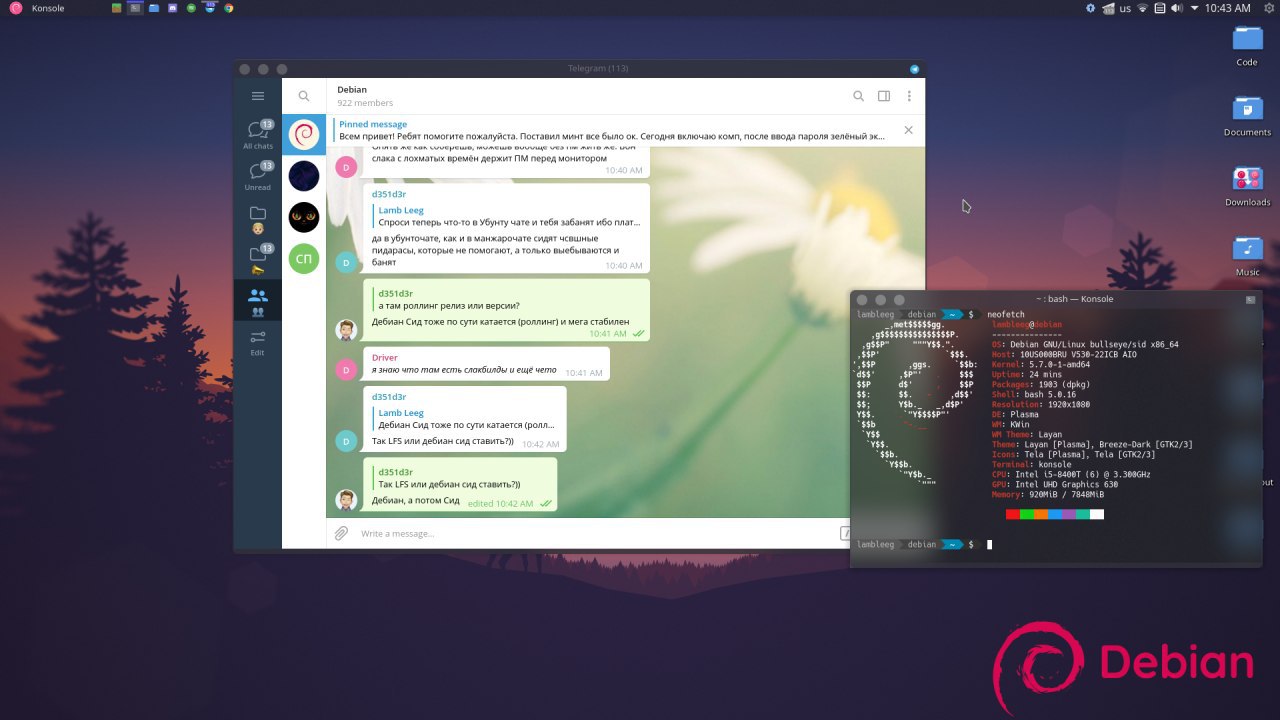Open the clipboard tray icon

click(x=1160, y=8)
